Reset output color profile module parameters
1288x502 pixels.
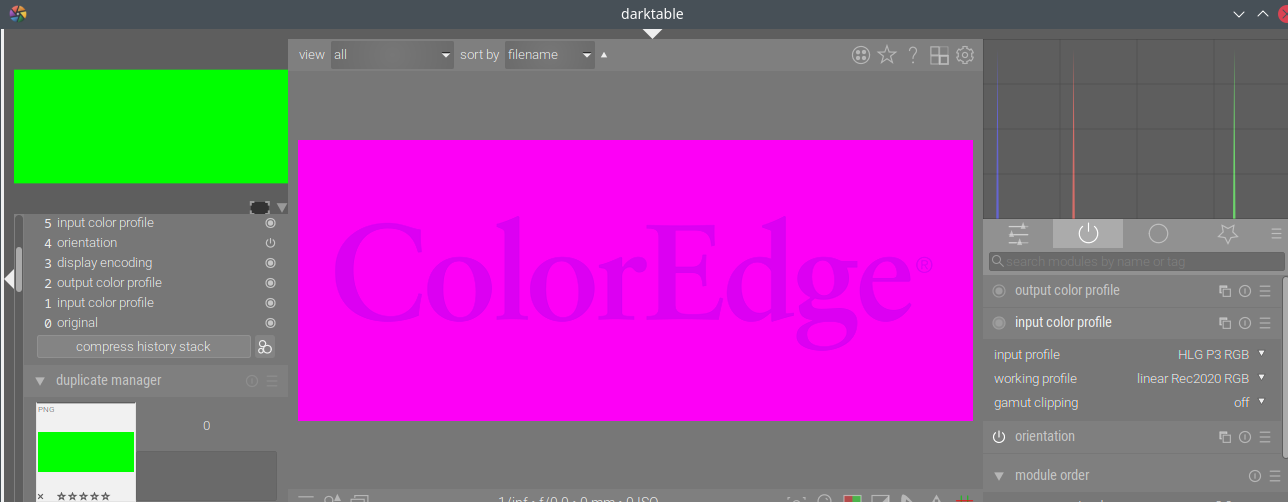click(1245, 291)
